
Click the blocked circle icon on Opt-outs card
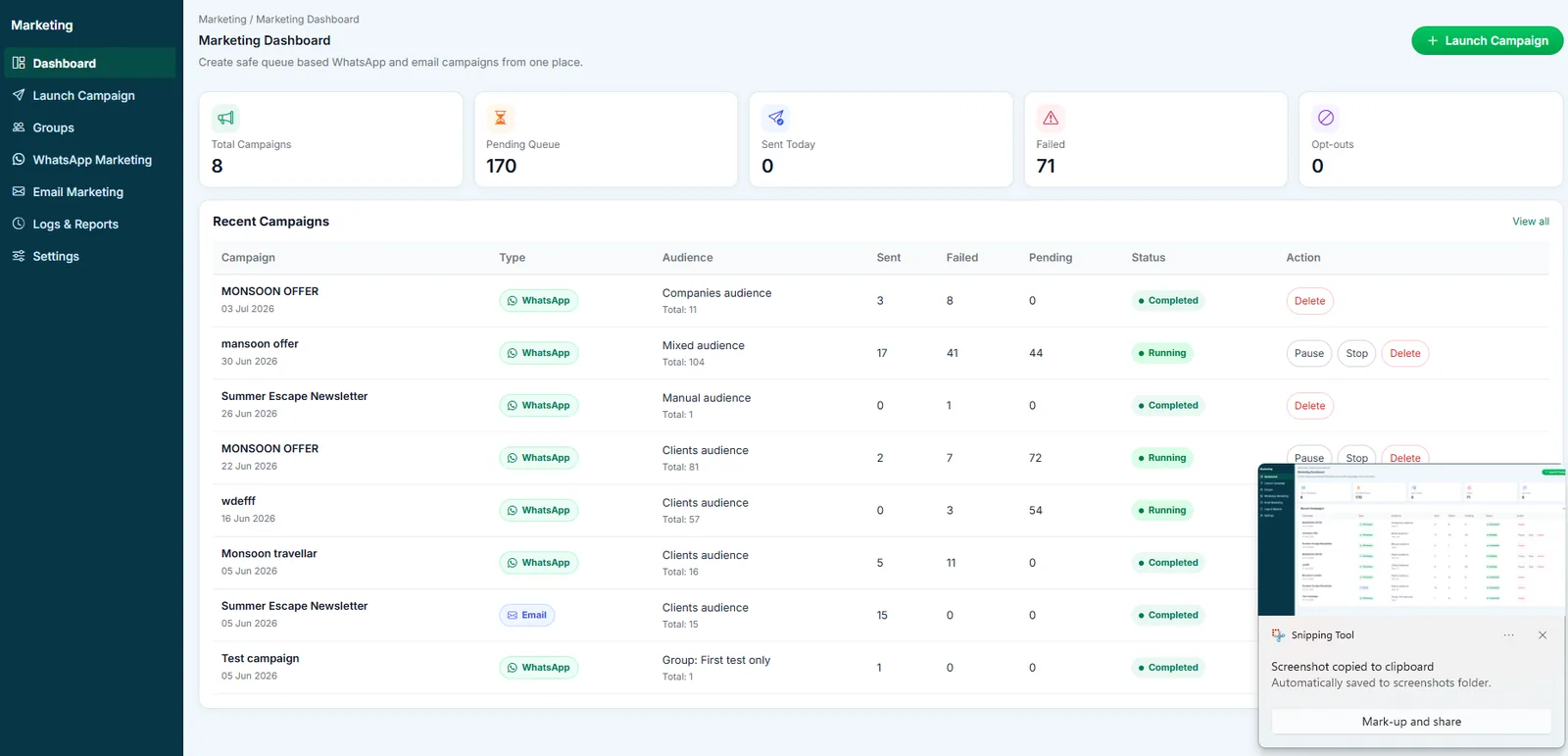(1326, 118)
